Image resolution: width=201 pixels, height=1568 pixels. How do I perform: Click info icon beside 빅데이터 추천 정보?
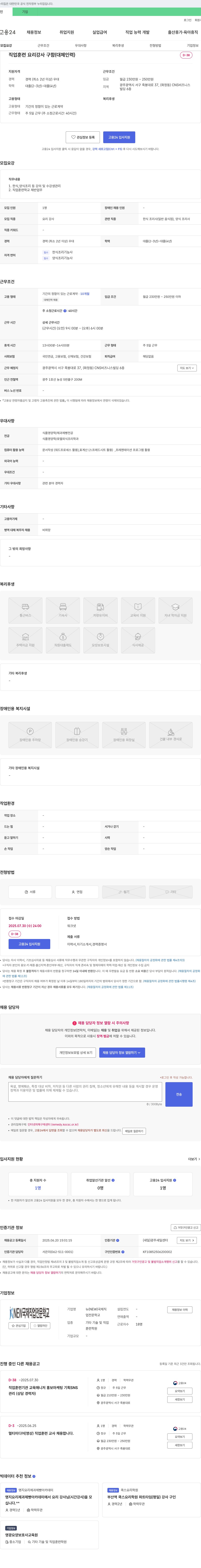34,1476
